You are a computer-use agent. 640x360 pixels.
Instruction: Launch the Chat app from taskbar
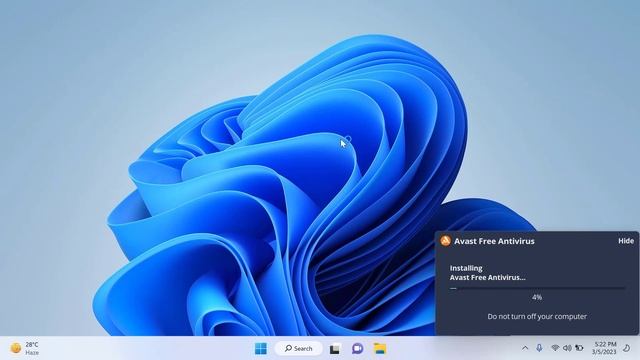click(x=358, y=349)
